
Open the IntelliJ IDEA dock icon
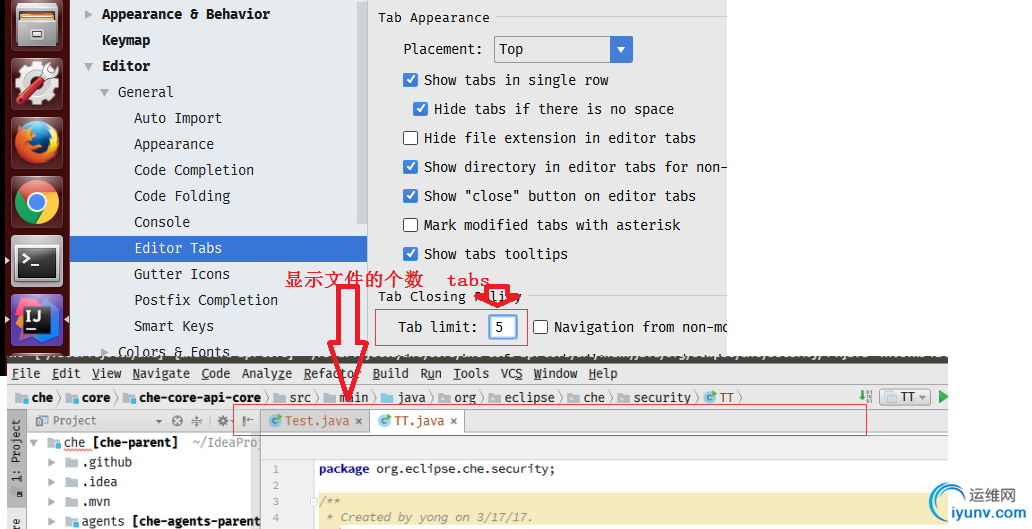coord(36,319)
